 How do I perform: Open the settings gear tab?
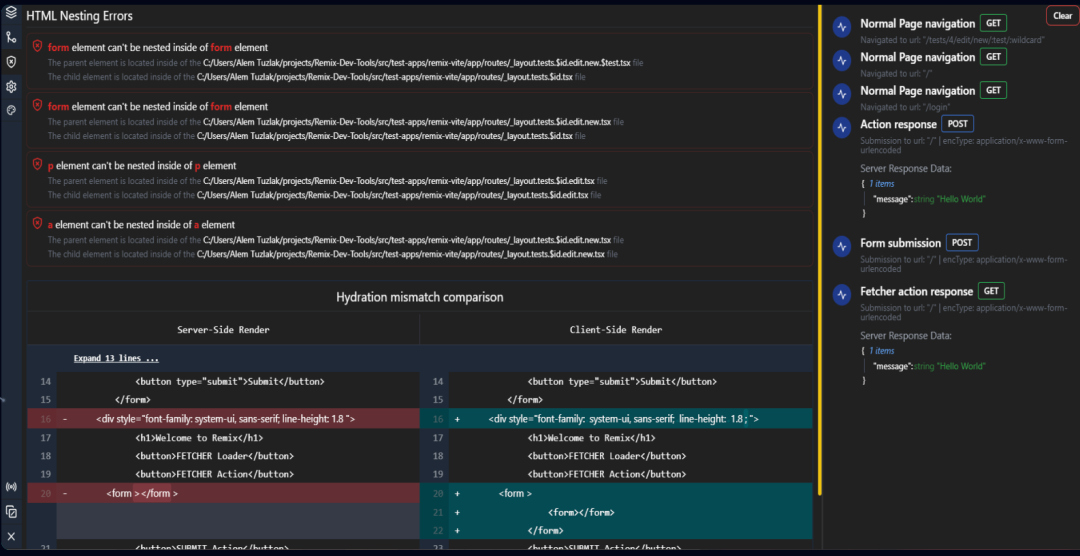(x=11, y=87)
